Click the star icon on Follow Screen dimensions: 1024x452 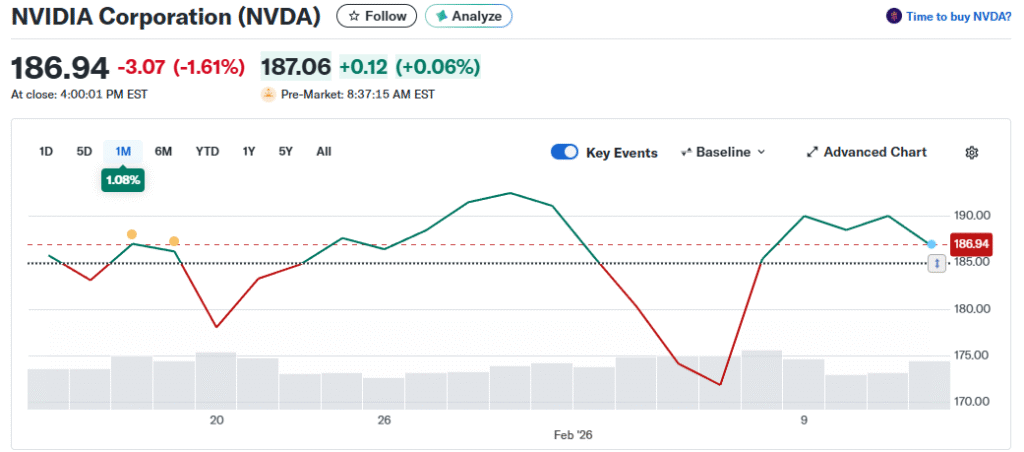coord(353,16)
